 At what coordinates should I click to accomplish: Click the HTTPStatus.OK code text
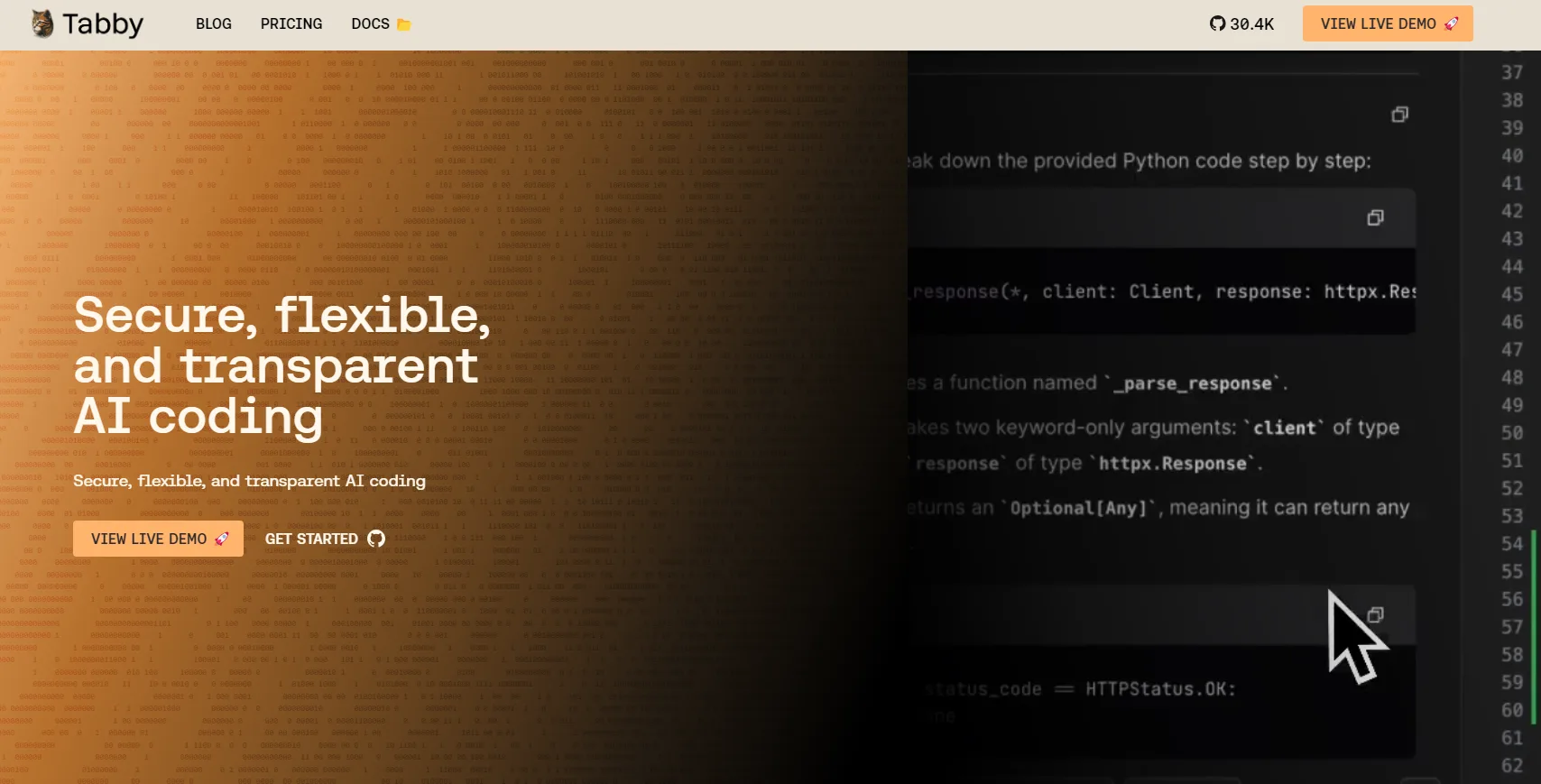tap(1159, 689)
